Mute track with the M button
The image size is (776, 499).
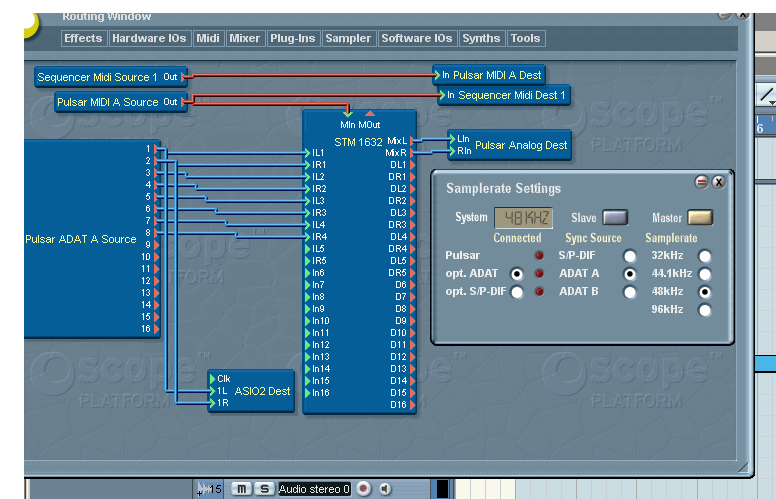[x=242, y=489]
